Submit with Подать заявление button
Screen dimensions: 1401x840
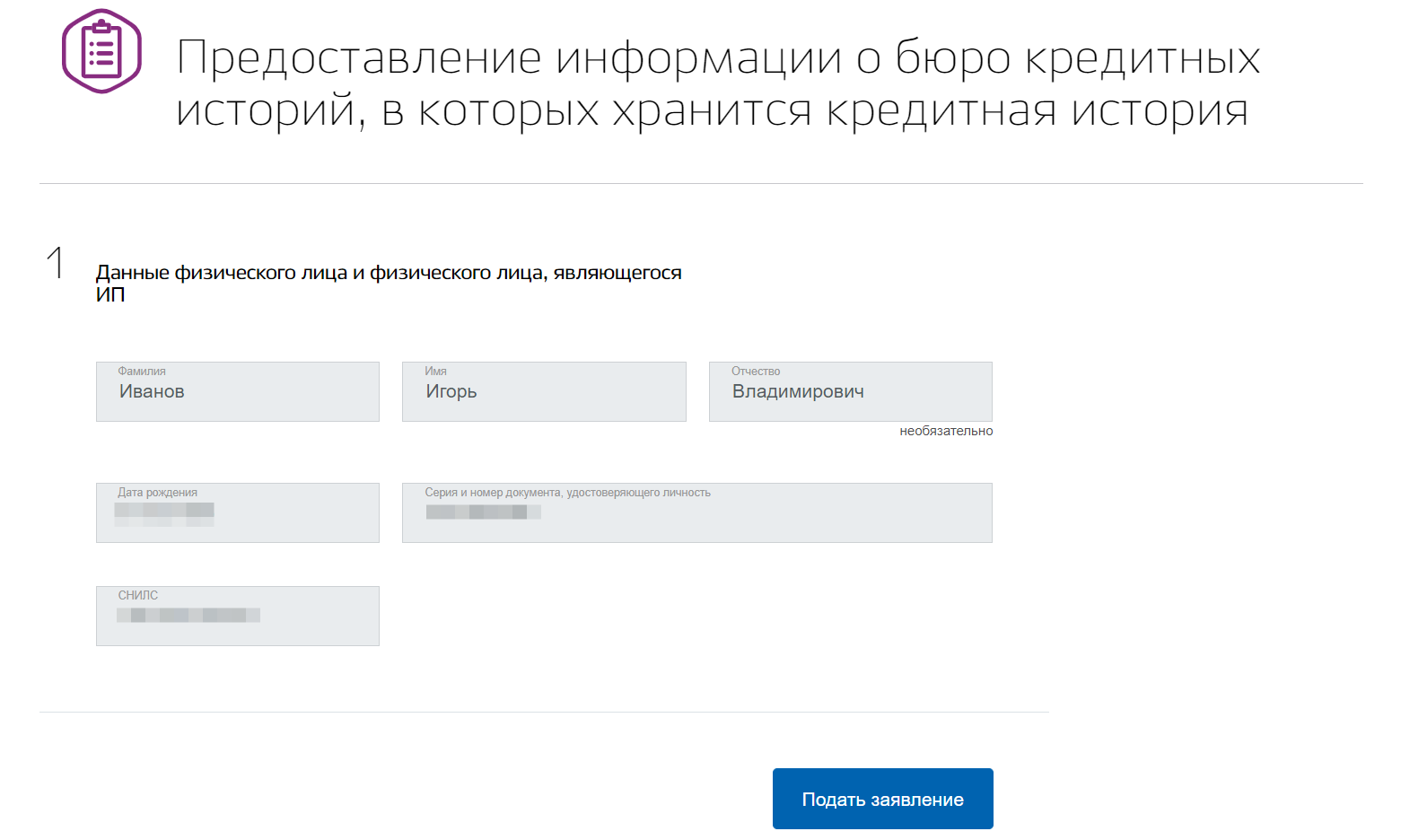[x=883, y=799]
